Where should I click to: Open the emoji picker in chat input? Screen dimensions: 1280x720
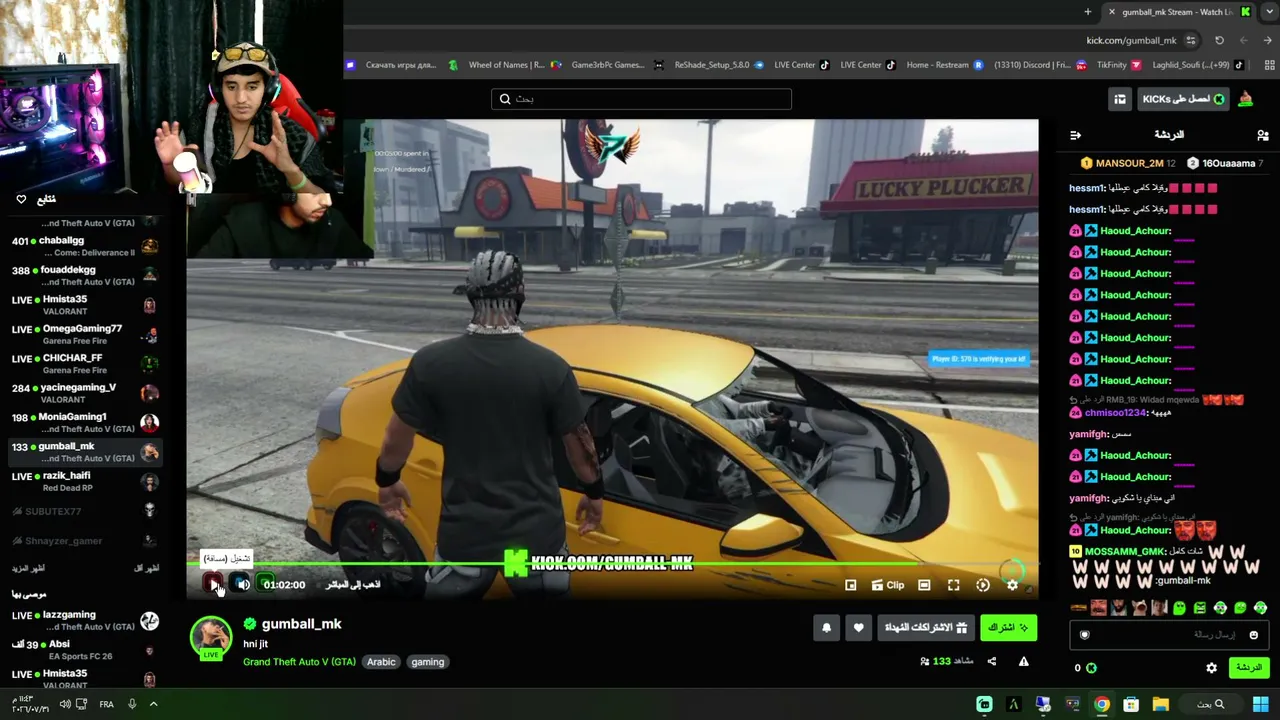1254,635
